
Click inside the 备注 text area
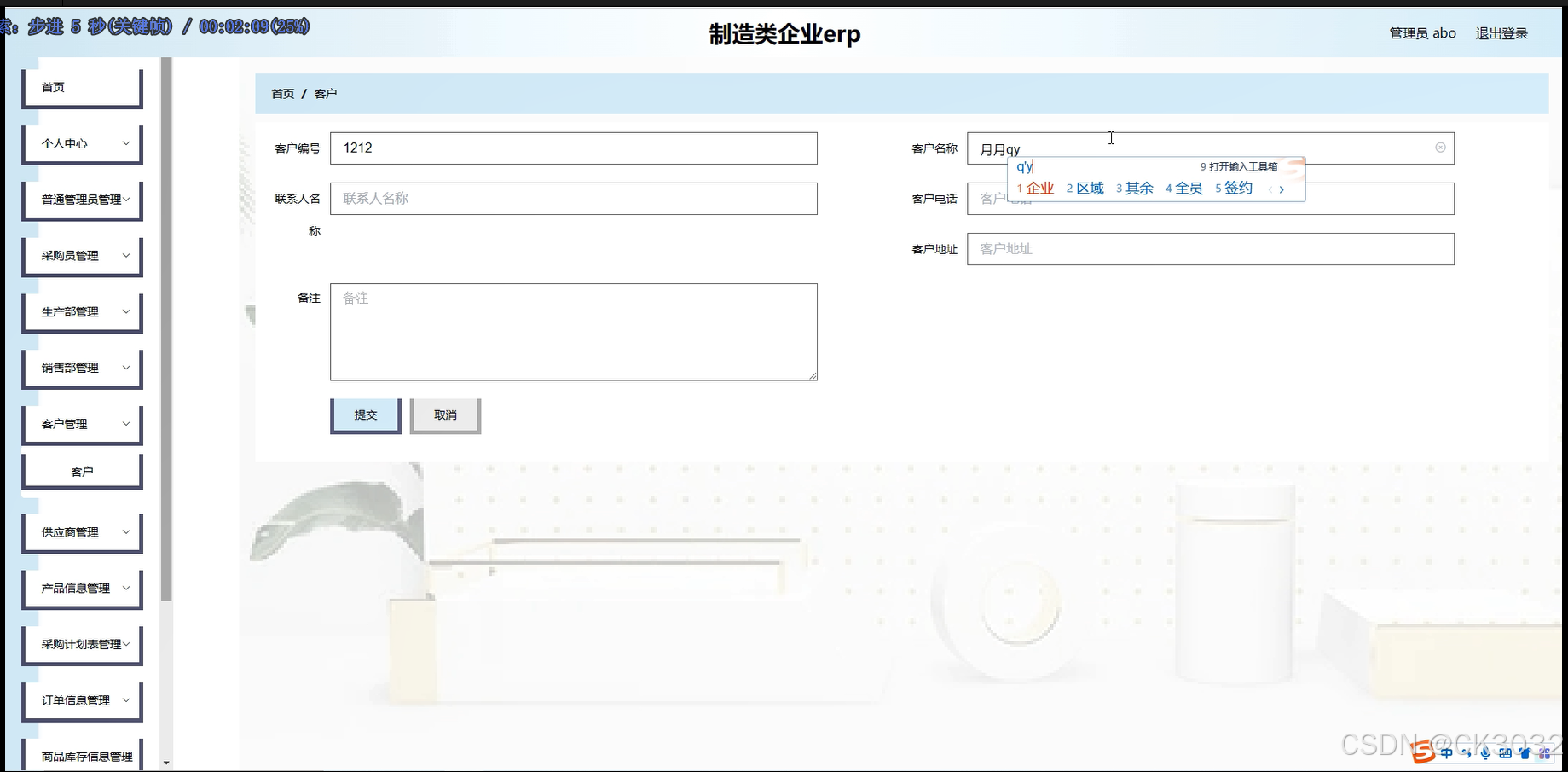click(x=574, y=332)
